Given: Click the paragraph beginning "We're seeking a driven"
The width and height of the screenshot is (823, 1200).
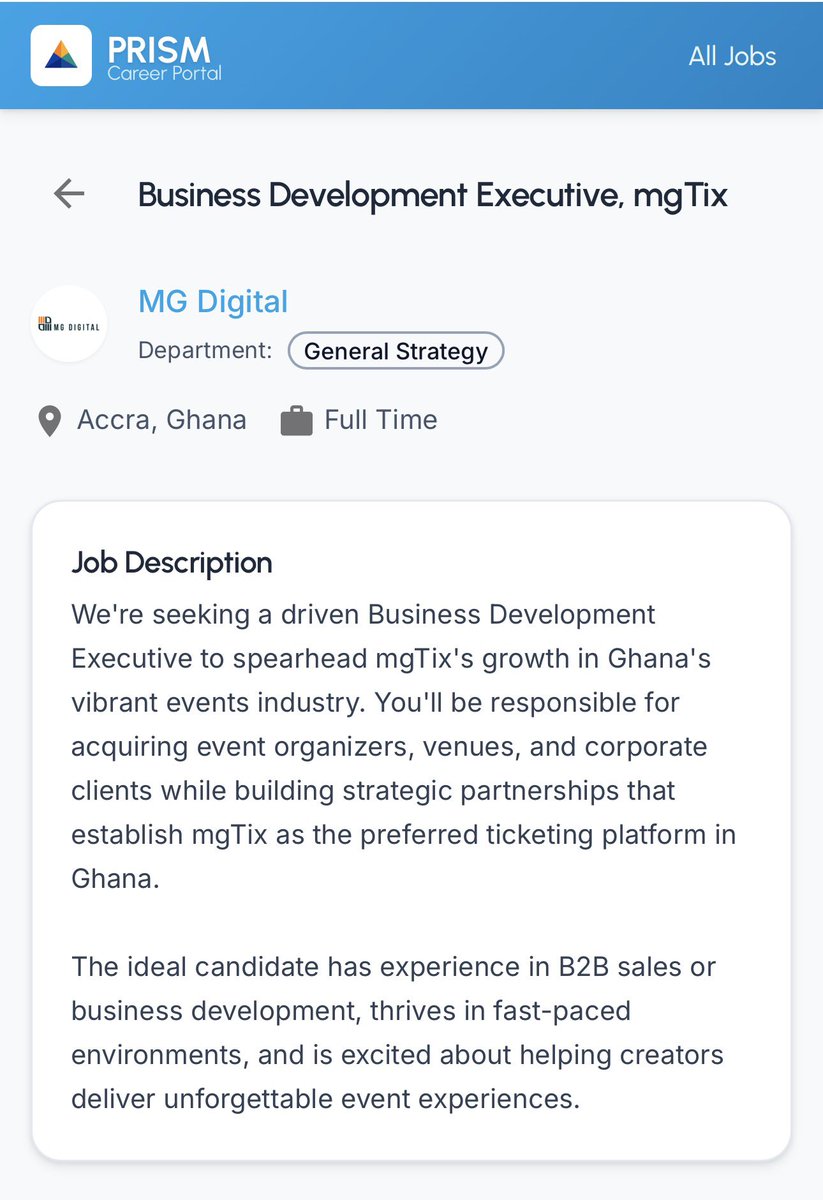Looking at the screenshot, I should (404, 746).
